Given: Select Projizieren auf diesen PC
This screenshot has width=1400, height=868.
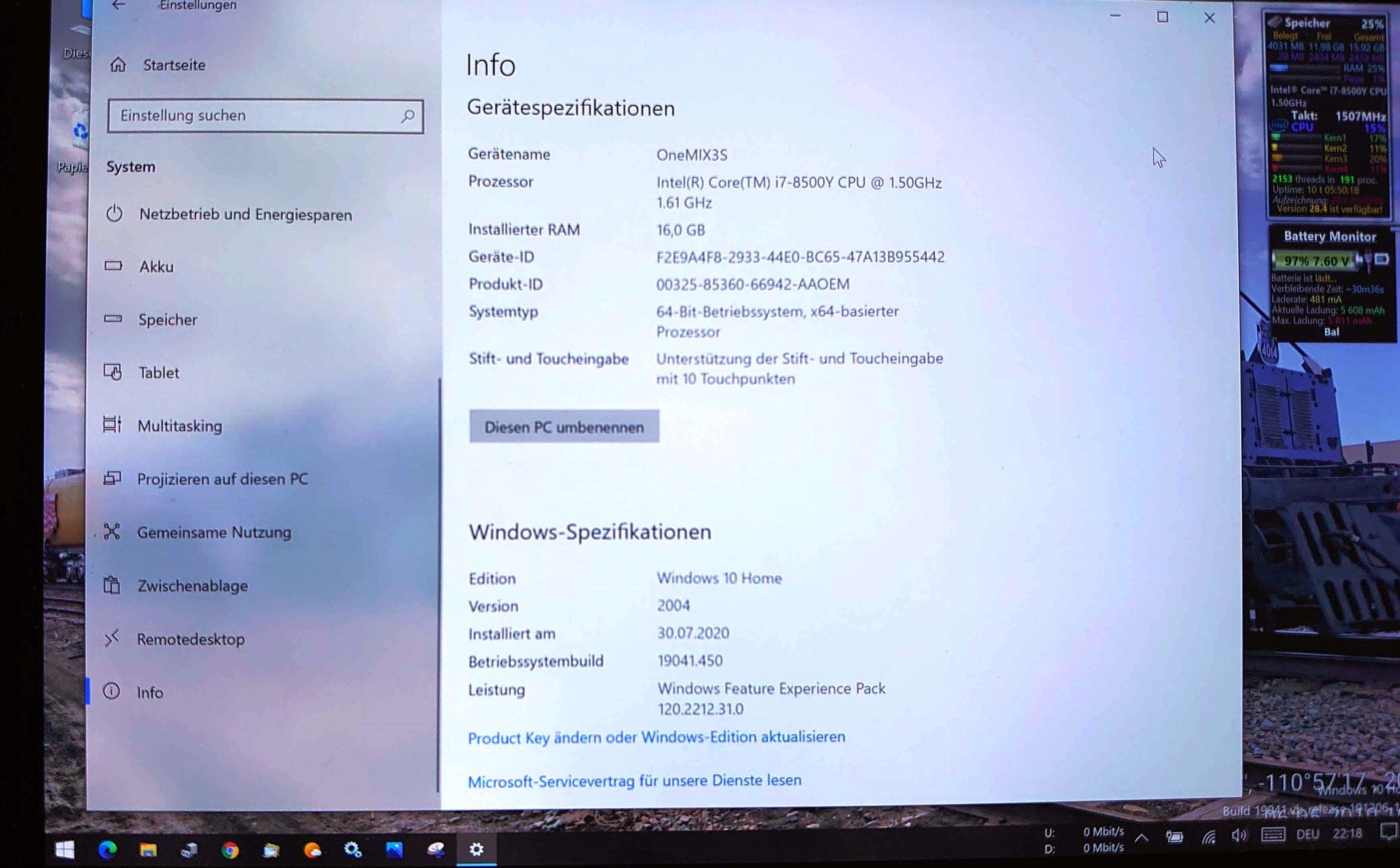Looking at the screenshot, I should 222,479.
